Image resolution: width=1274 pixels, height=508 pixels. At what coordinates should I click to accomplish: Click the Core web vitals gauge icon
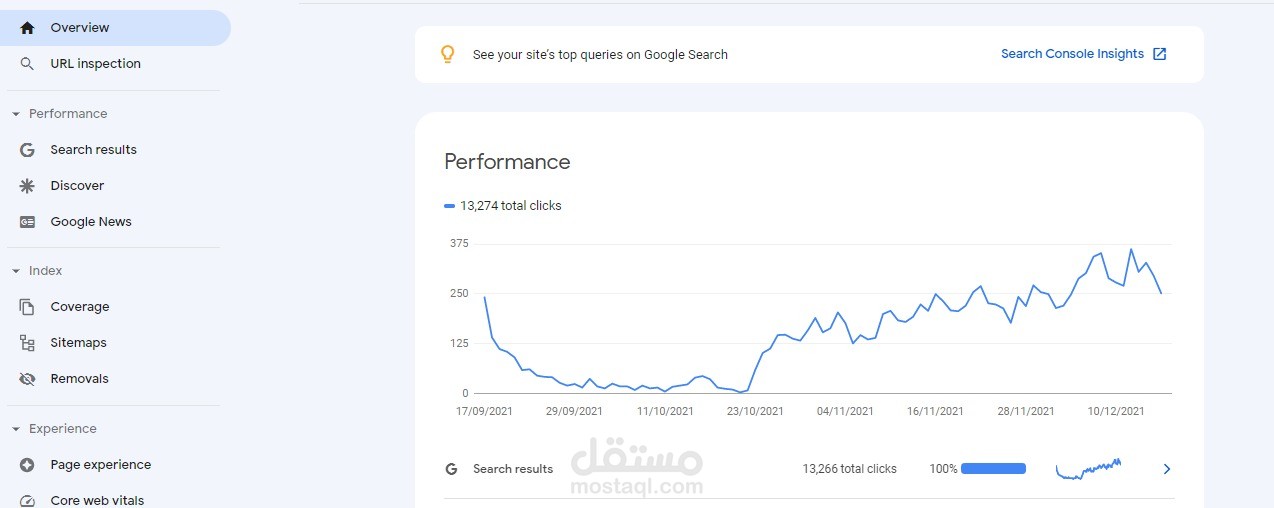pos(27,501)
